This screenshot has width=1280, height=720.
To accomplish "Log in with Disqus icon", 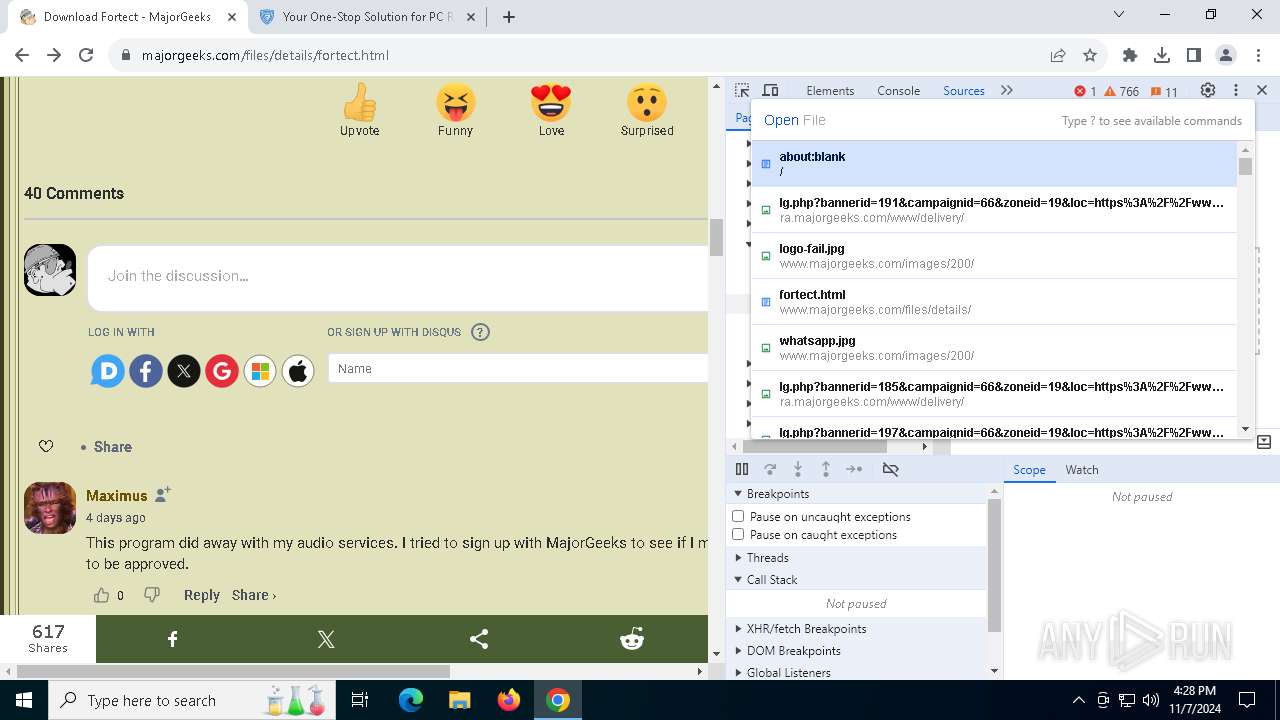I will pos(108,371).
